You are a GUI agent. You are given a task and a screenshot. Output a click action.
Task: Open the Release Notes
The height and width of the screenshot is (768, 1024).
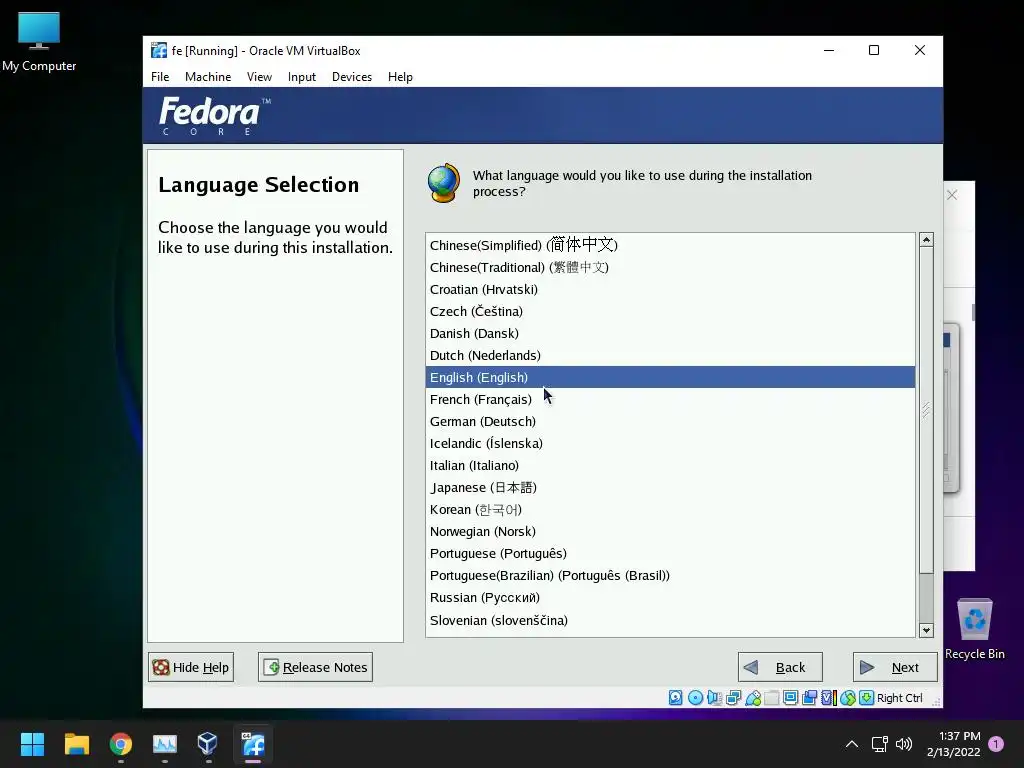(315, 667)
